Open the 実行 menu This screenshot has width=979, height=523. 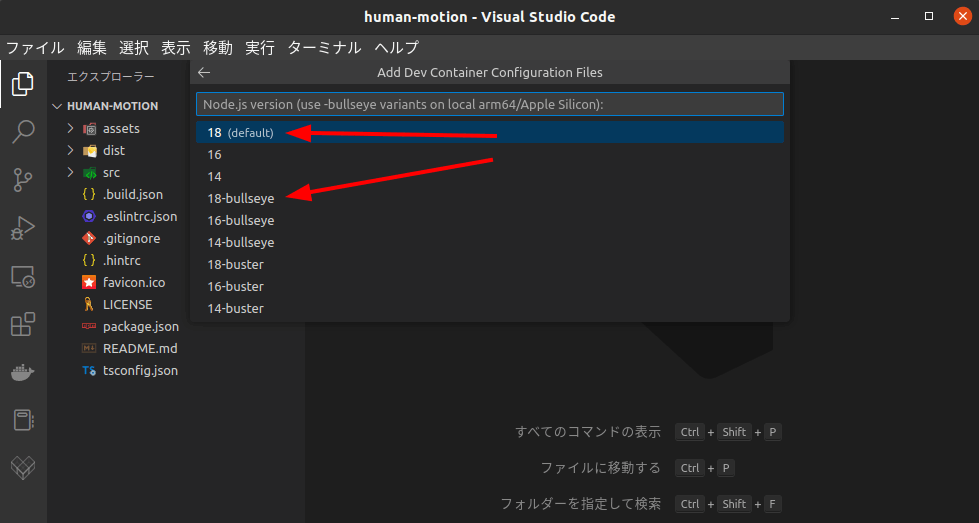click(260, 47)
